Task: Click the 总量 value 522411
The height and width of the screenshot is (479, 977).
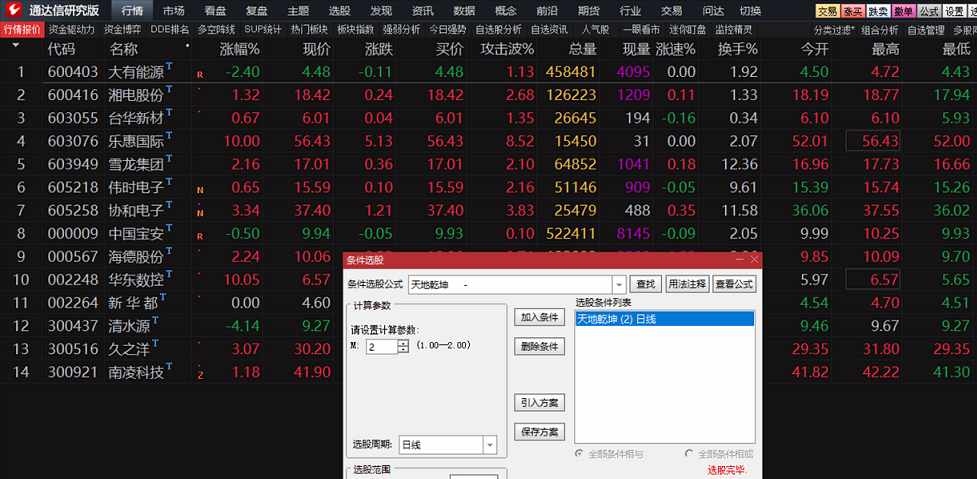Action: [571, 234]
